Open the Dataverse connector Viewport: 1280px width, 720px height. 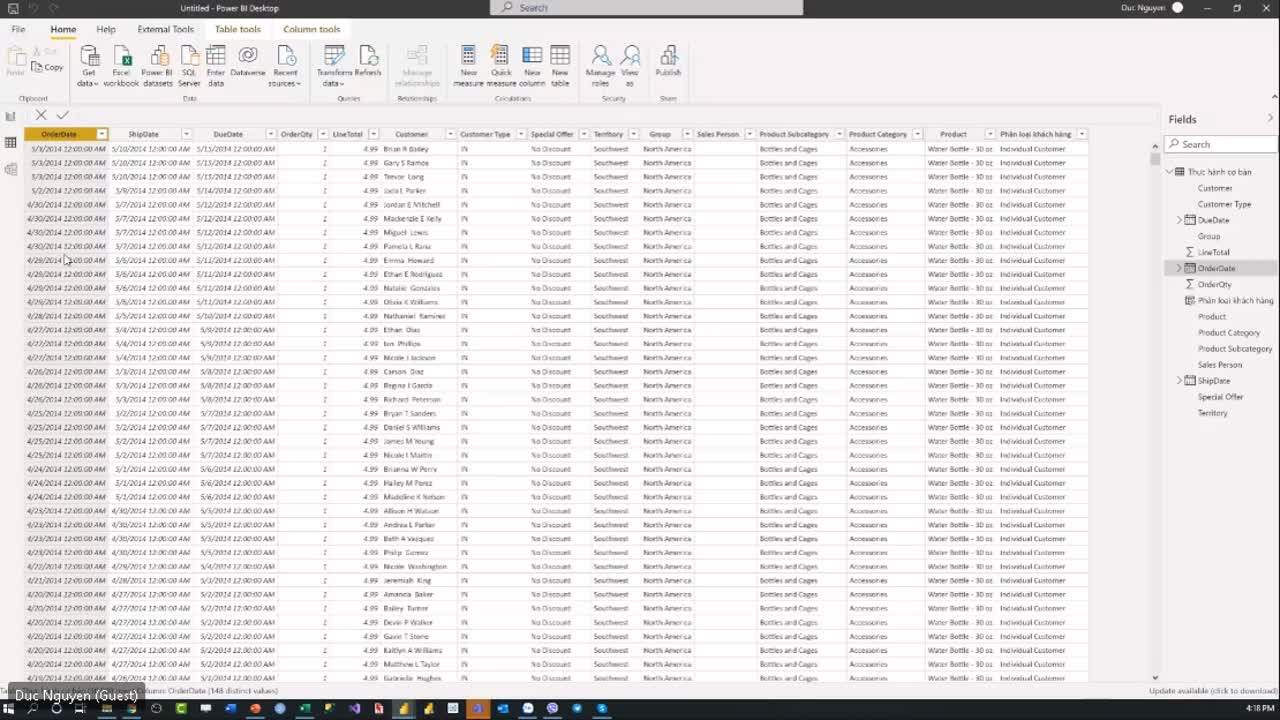[248, 62]
